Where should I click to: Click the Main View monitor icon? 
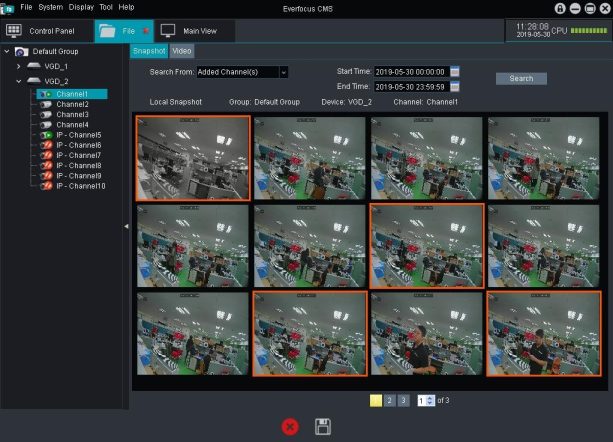pos(168,31)
